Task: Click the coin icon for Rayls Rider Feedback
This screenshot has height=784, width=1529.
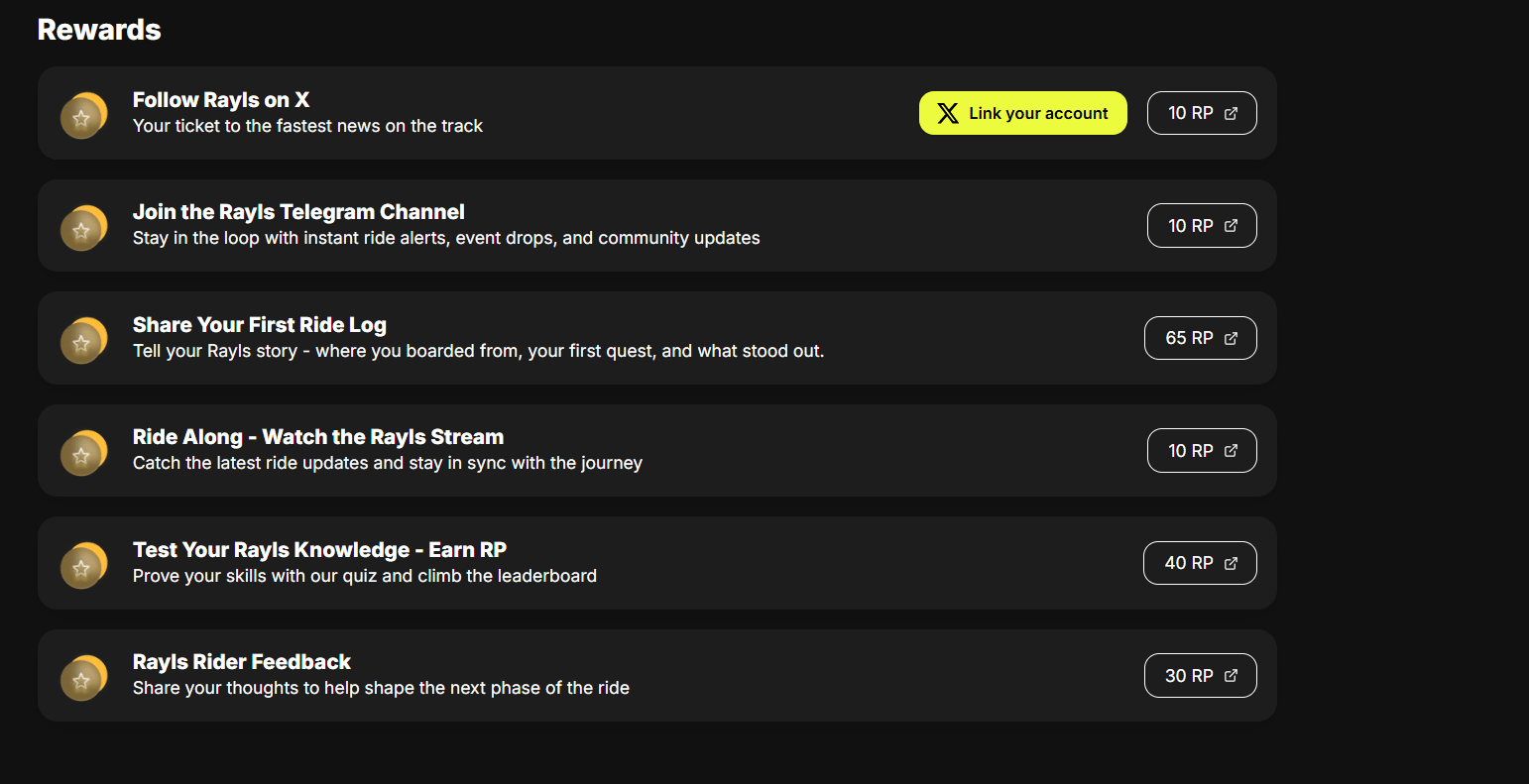Action: [x=83, y=678]
